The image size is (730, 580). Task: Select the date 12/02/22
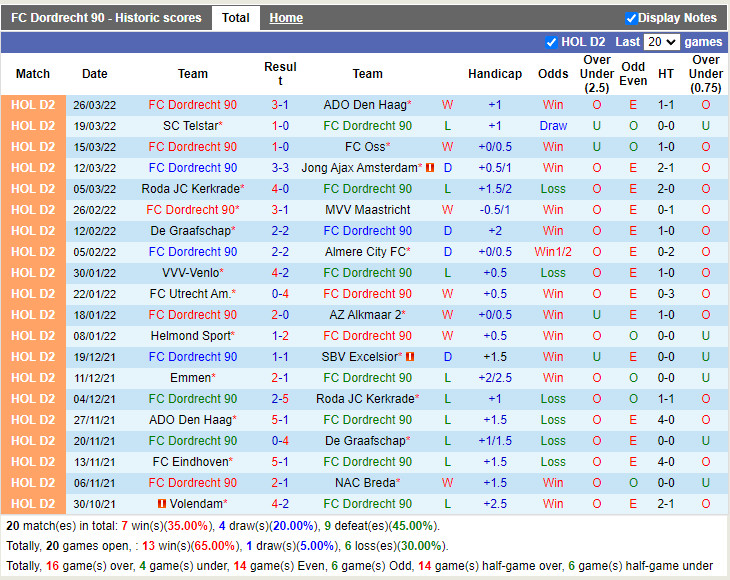click(95, 231)
